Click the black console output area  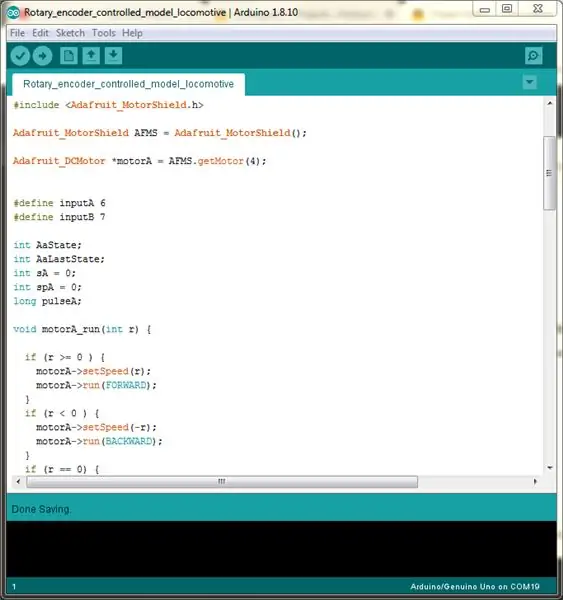pyautogui.click(x=281, y=549)
